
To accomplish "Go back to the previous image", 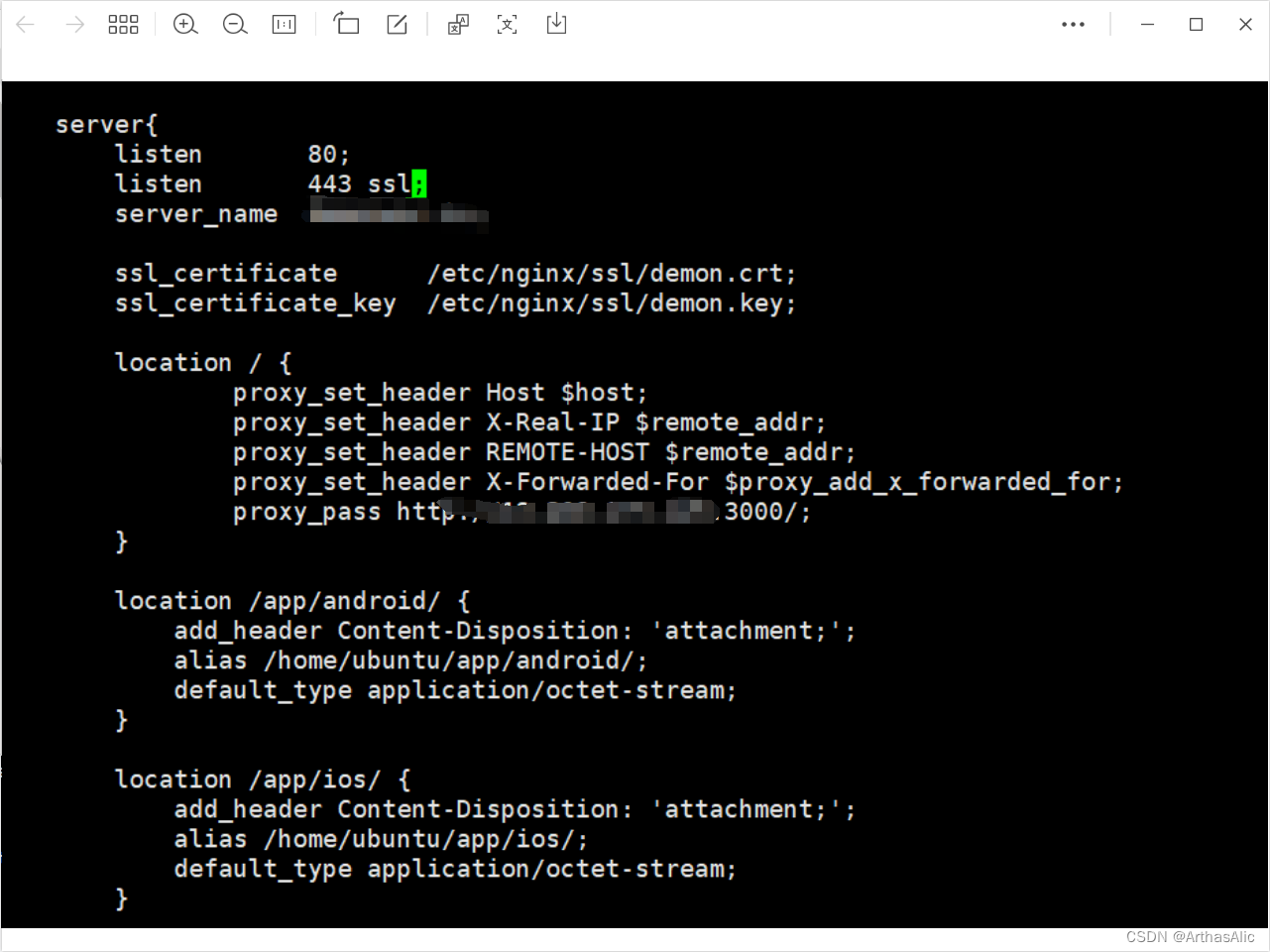I will point(26,25).
